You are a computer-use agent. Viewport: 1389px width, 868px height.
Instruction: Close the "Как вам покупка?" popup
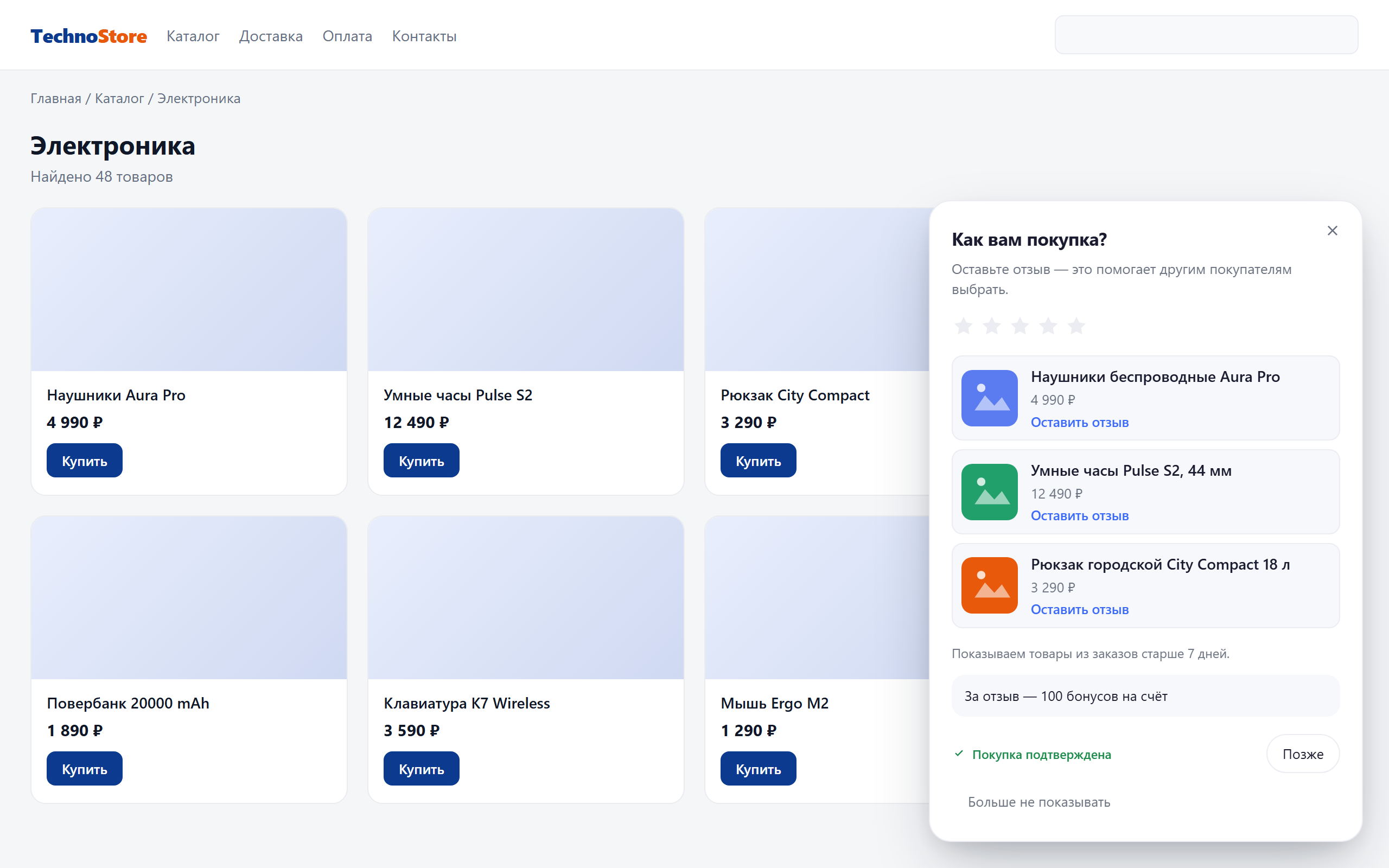point(1332,231)
